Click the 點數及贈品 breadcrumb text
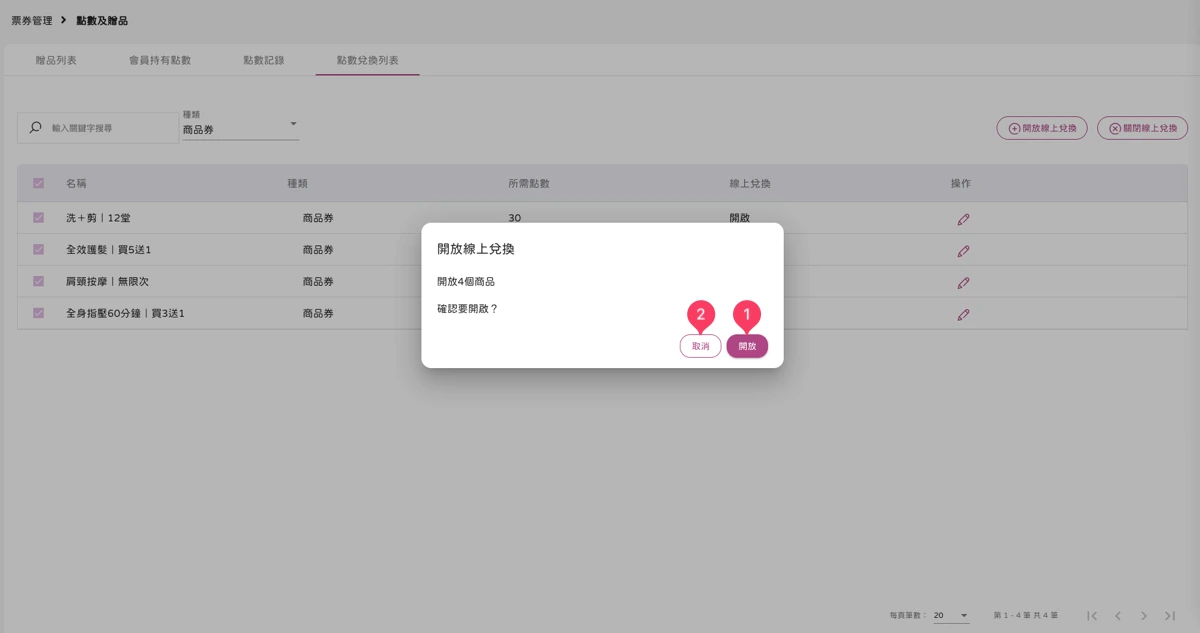This screenshot has width=1200, height=633. point(102,20)
